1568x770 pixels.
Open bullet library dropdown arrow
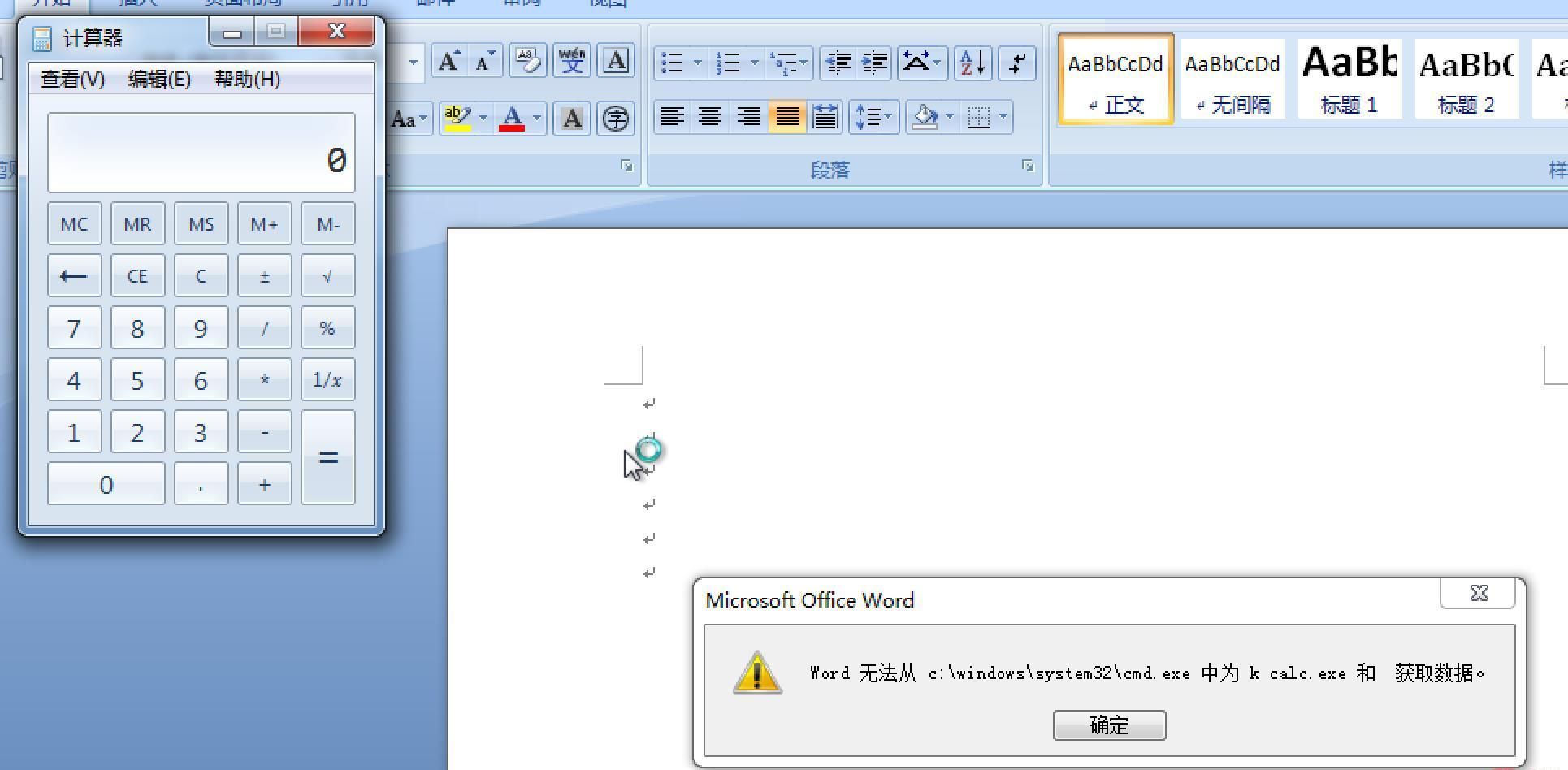coord(698,63)
